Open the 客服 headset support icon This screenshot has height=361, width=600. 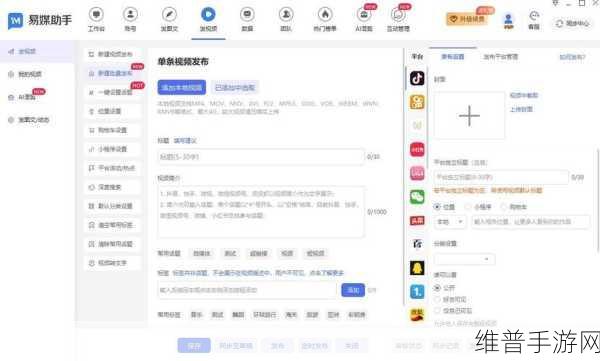tap(534, 16)
